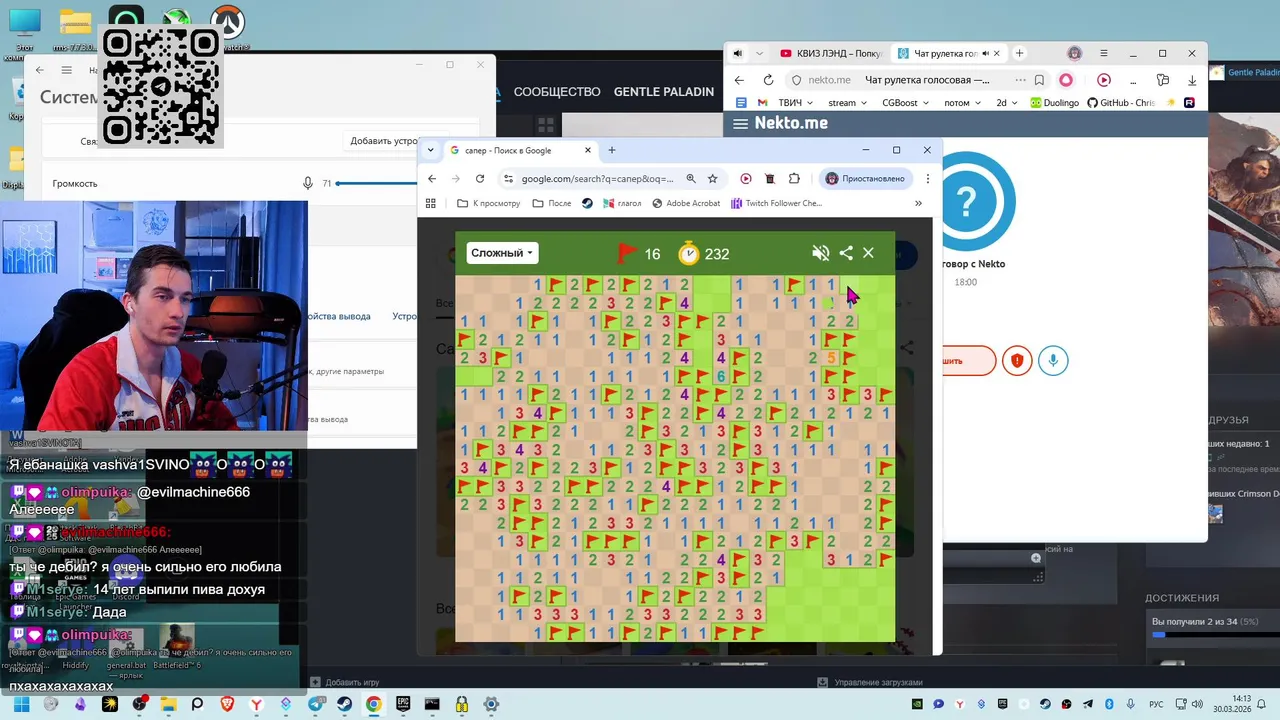The width and height of the screenshot is (1280, 720).
Task: Open the 'глагол' bookmark
Action: [622, 203]
